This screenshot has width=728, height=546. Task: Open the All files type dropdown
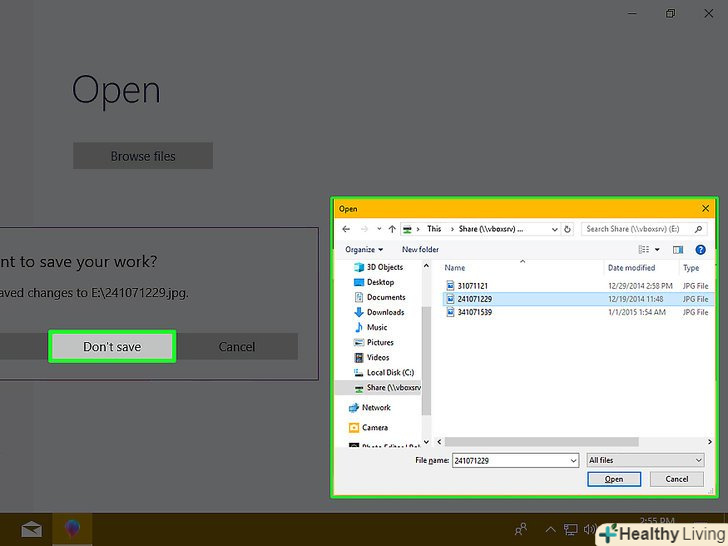tap(645, 460)
